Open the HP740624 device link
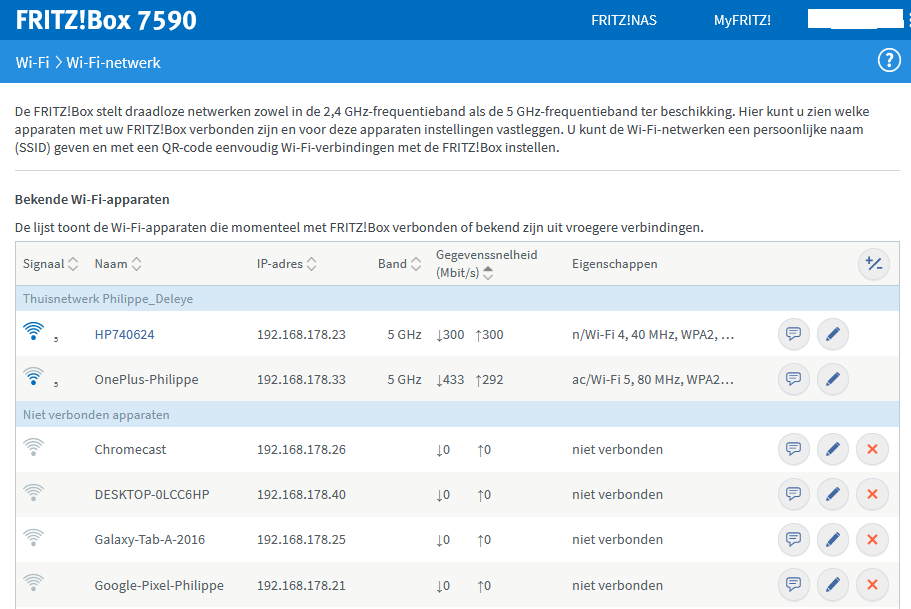This screenshot has width=911, height=609. (x=124, y=334)
